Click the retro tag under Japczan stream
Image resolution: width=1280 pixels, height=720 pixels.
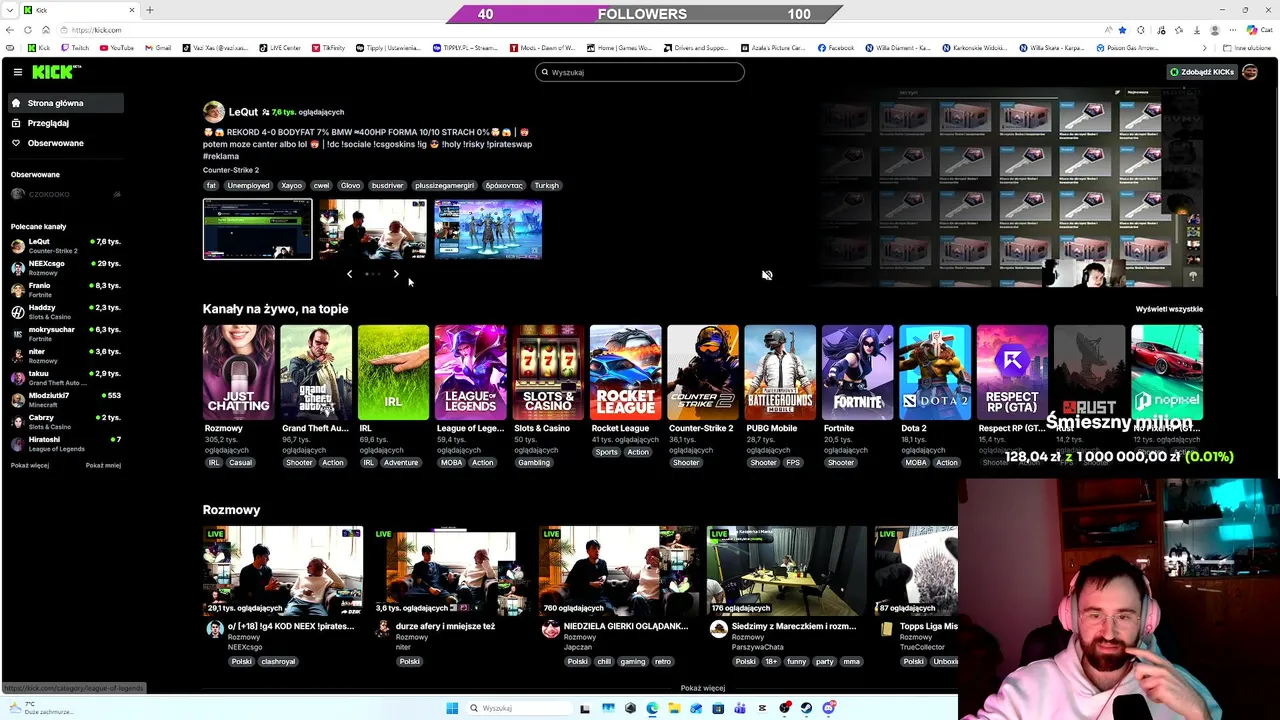coord(663,661)
